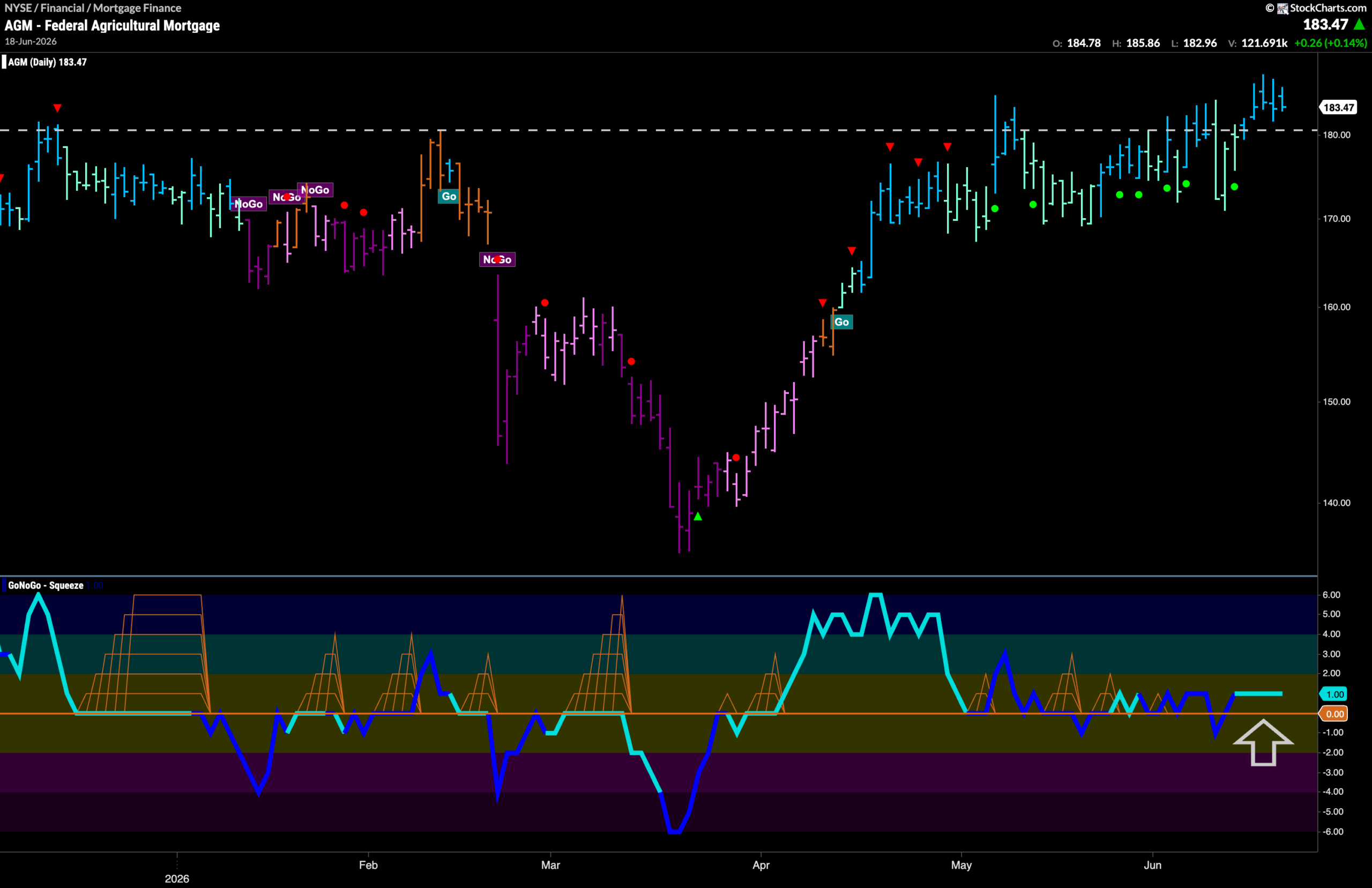Click the Mar label on time axis

(550, 865)
